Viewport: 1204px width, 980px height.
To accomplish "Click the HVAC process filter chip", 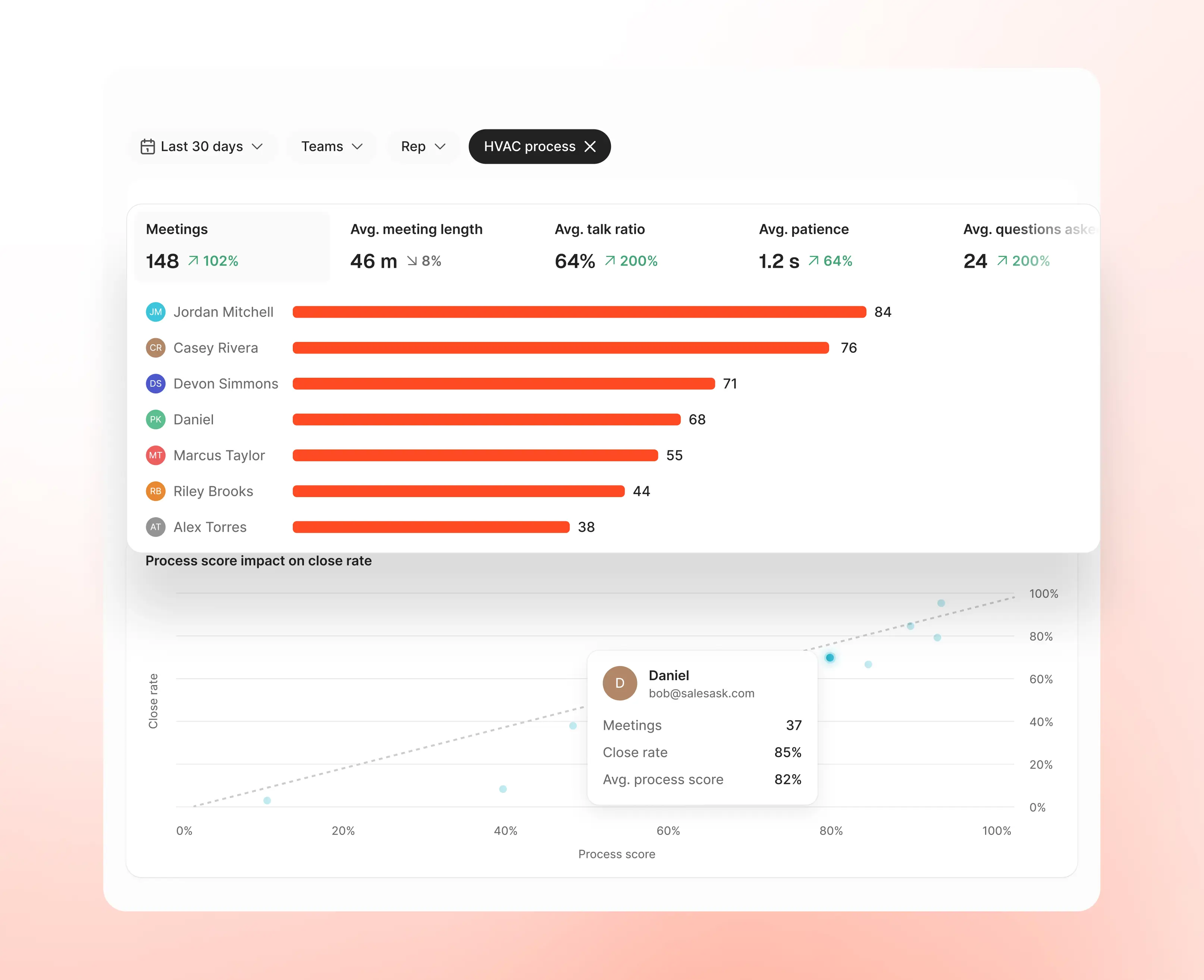I will coord(539,147).
